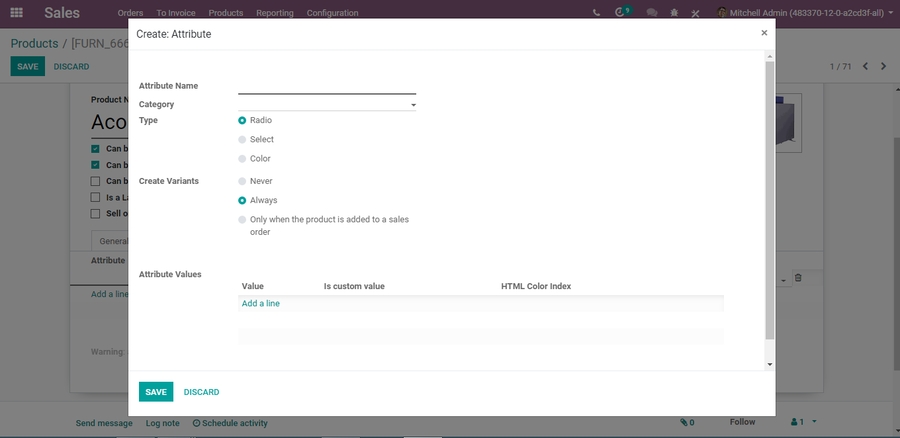Screen dimensions: 900x438
Task: Save the new attribute in dialog
Action: [155, 392]
